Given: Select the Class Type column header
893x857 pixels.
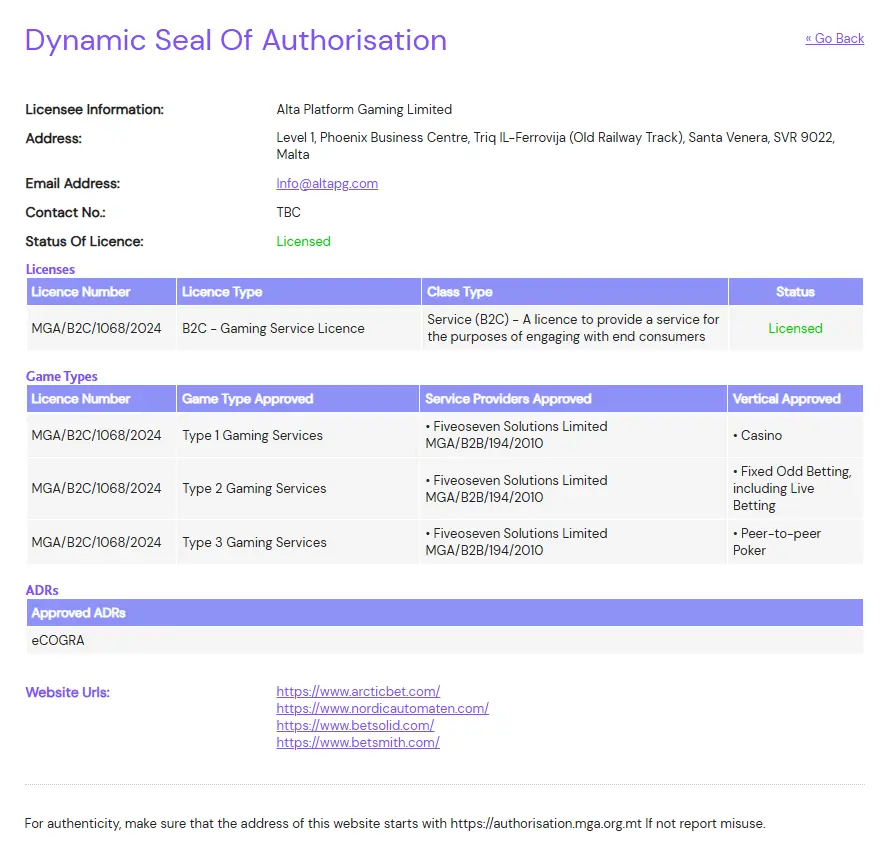Looking at the screenshot, I should [x=459, y=292].
